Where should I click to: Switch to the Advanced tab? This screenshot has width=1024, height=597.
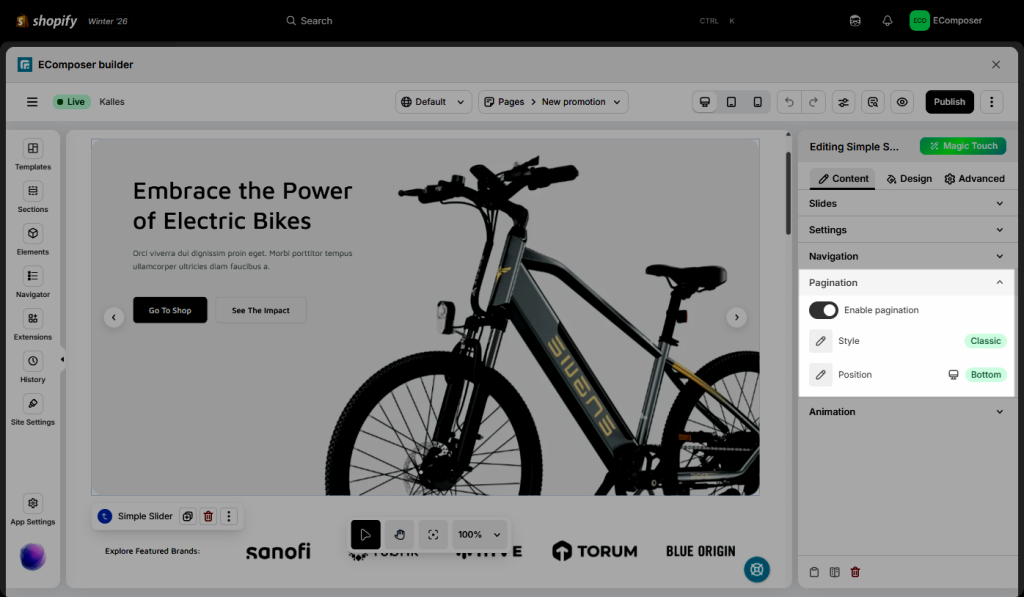pos(974,179)
